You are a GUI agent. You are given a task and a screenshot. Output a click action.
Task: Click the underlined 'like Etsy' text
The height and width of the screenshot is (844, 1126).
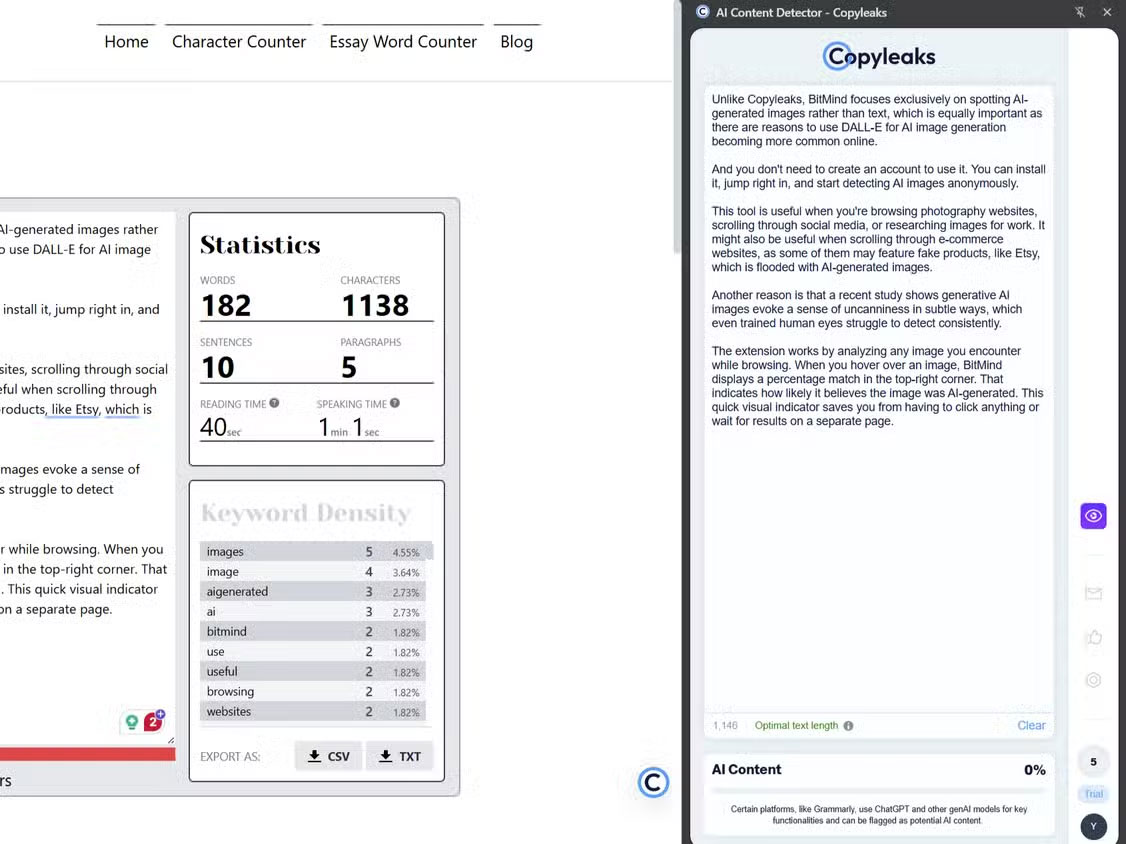coord(75,409)
